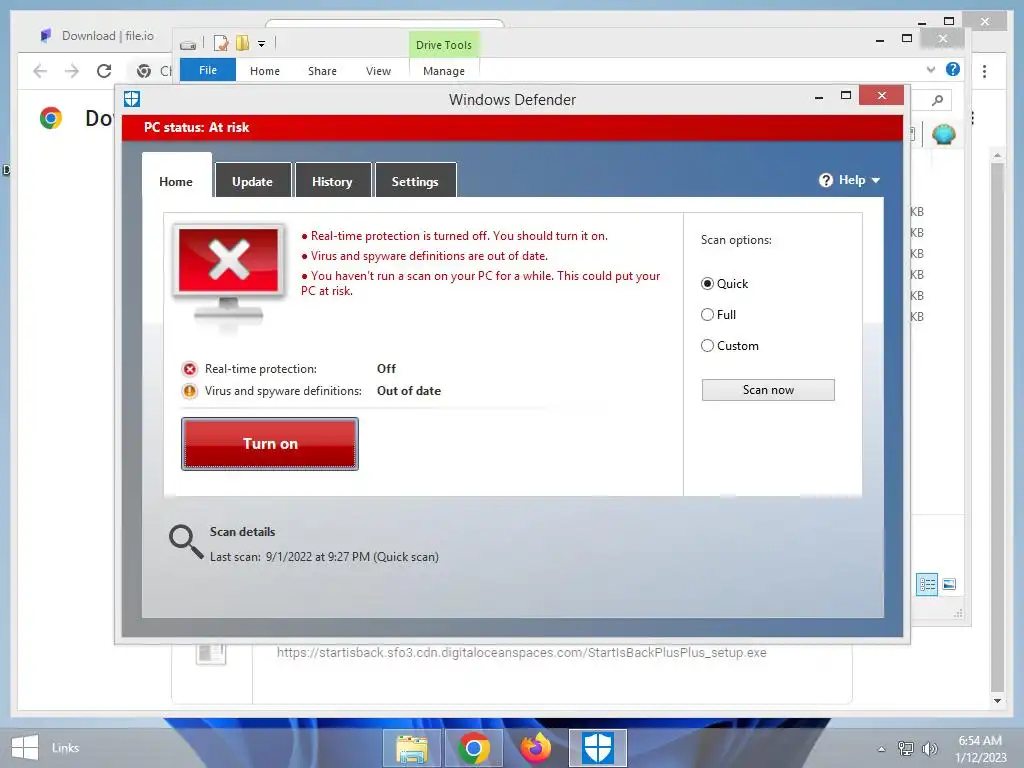Click the Links toolbar on the taskbar
This screenshot has width=1024, height=768.
(x=65, y=748)
